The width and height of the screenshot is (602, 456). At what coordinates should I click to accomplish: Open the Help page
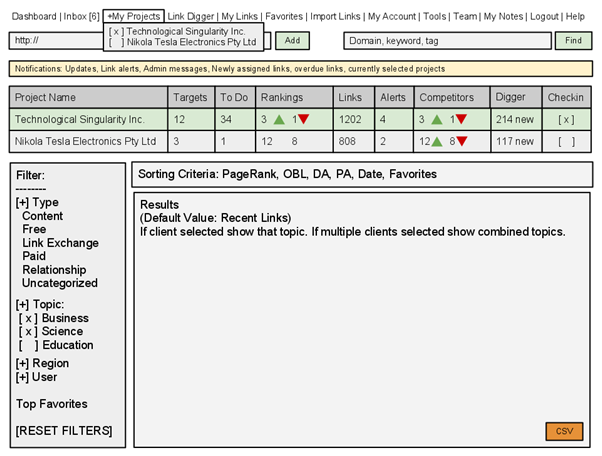tap(575, 17)
